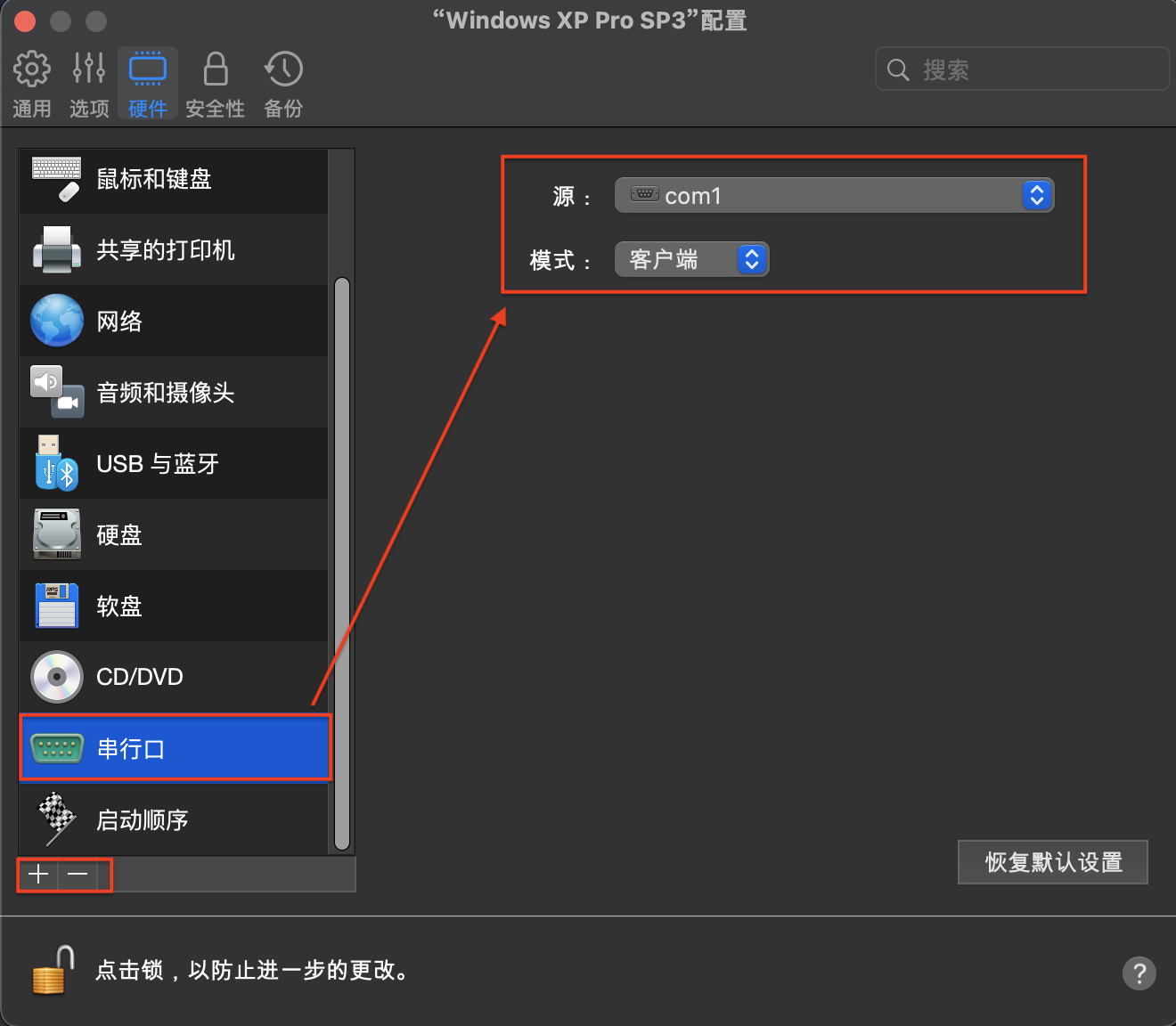Select 软盘 in the hardware list
Image resolution: width=1176 pixels, height=1026 pixels.
click(174, 607)
